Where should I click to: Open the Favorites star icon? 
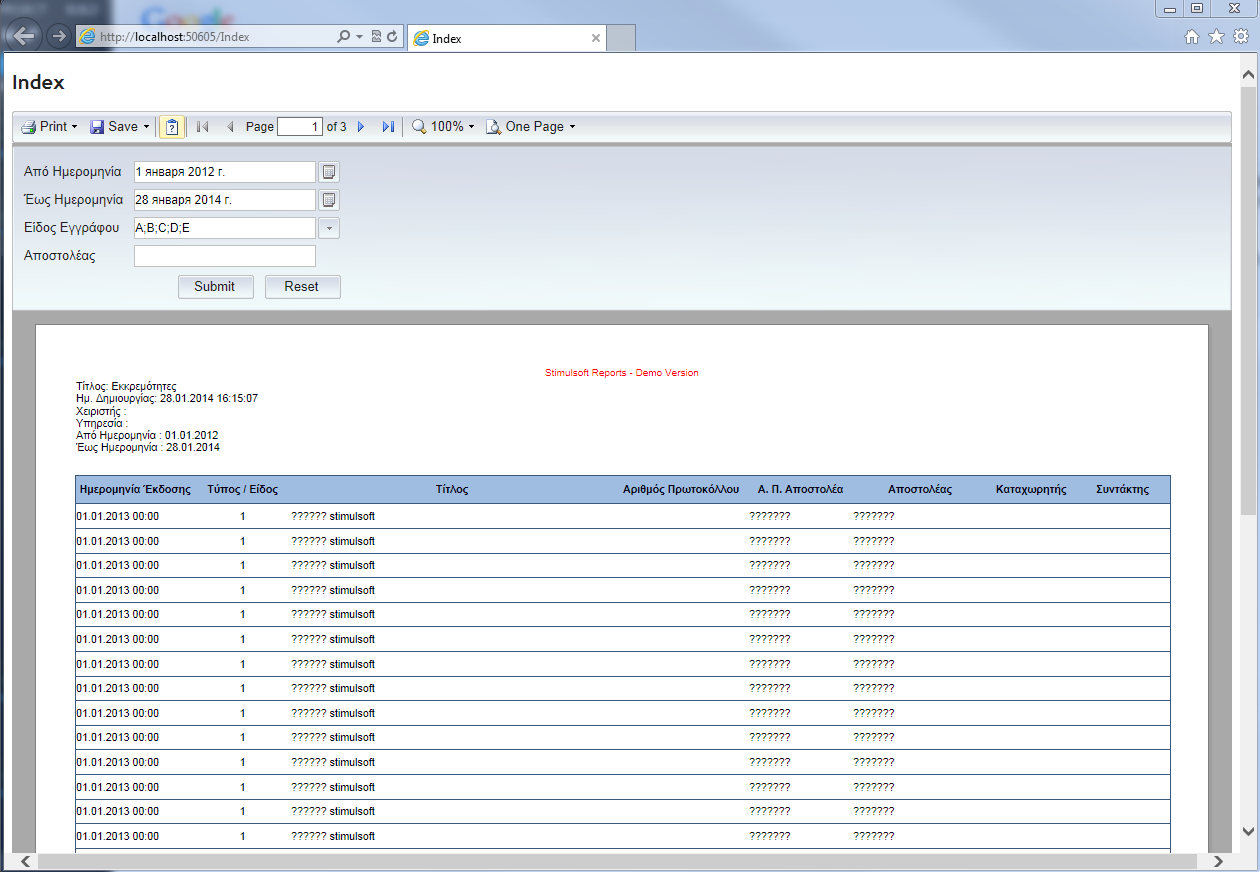click(x=1216, y=37)
